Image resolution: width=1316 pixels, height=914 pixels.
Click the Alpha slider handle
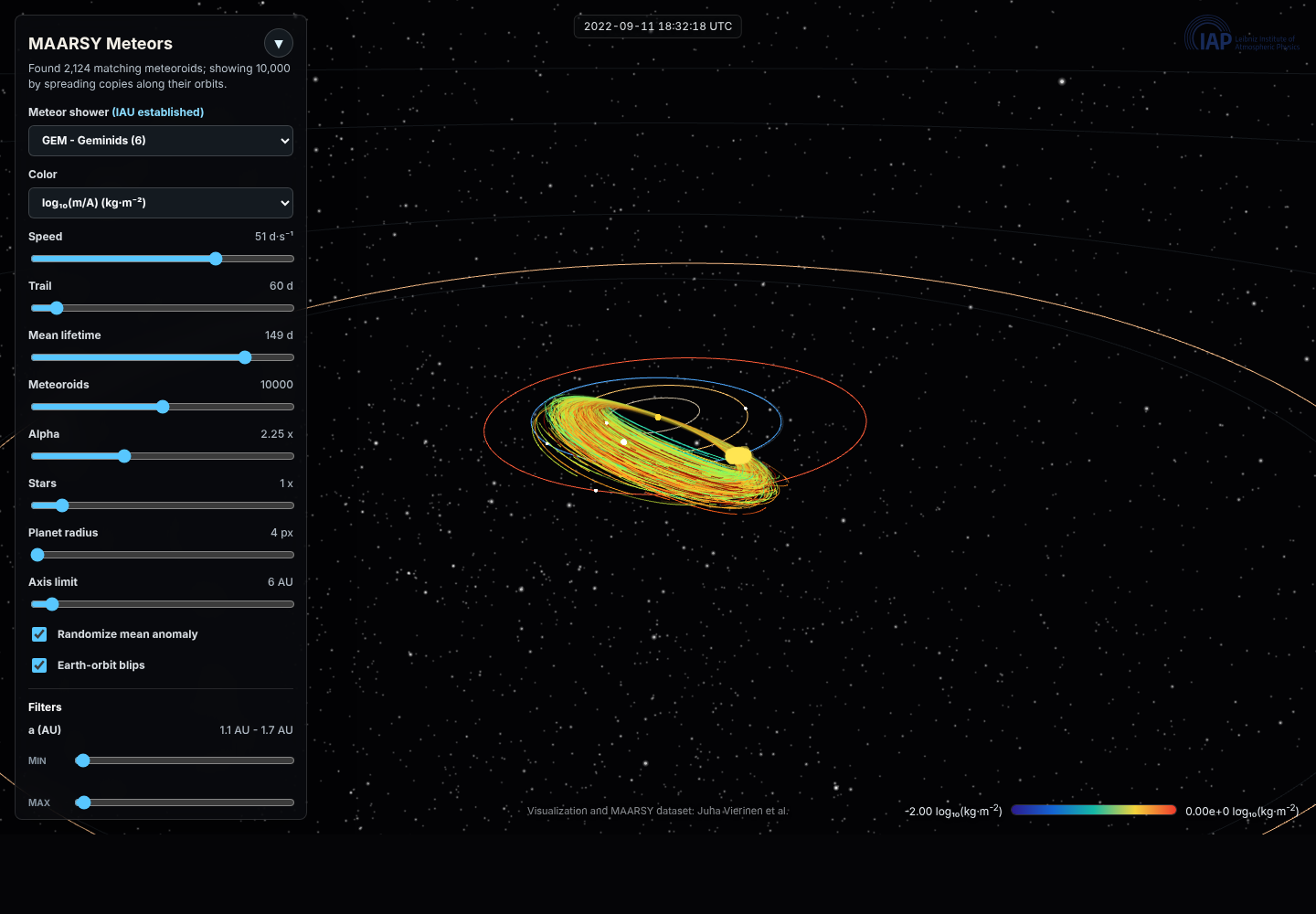(124, 456)
